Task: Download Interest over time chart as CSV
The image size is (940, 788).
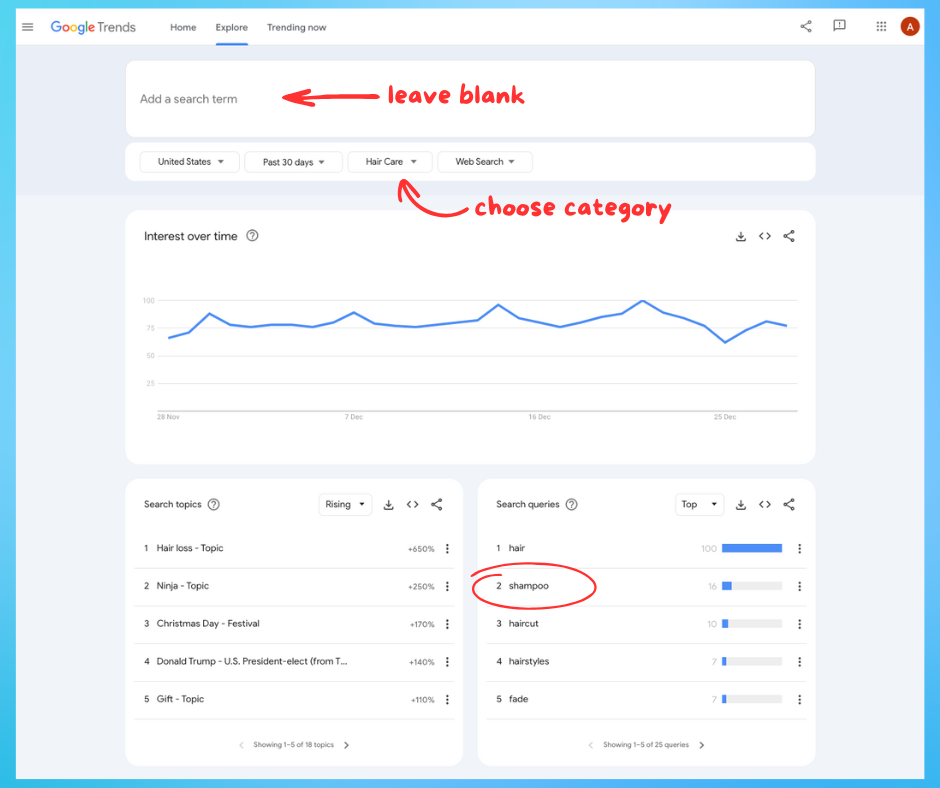Action: [x=741, y=237]
